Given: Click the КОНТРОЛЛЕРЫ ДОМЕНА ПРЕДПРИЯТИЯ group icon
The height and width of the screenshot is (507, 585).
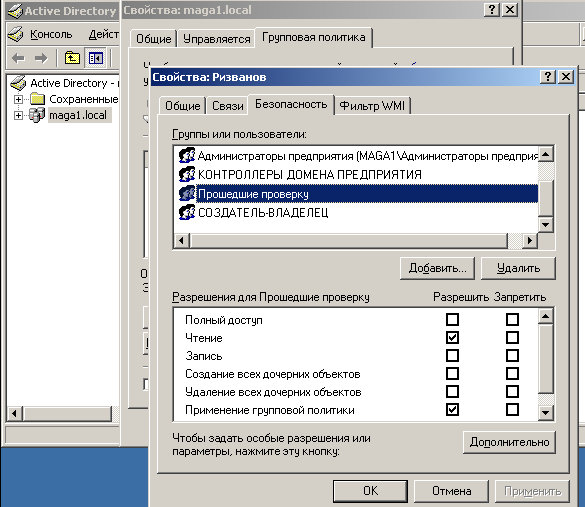Looking at the screenshot, I should coord(187,174).
